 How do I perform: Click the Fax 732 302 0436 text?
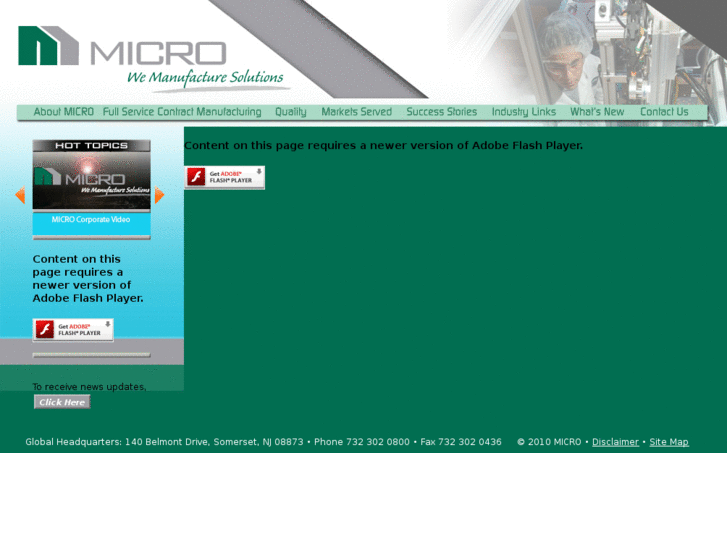[461, 442]
